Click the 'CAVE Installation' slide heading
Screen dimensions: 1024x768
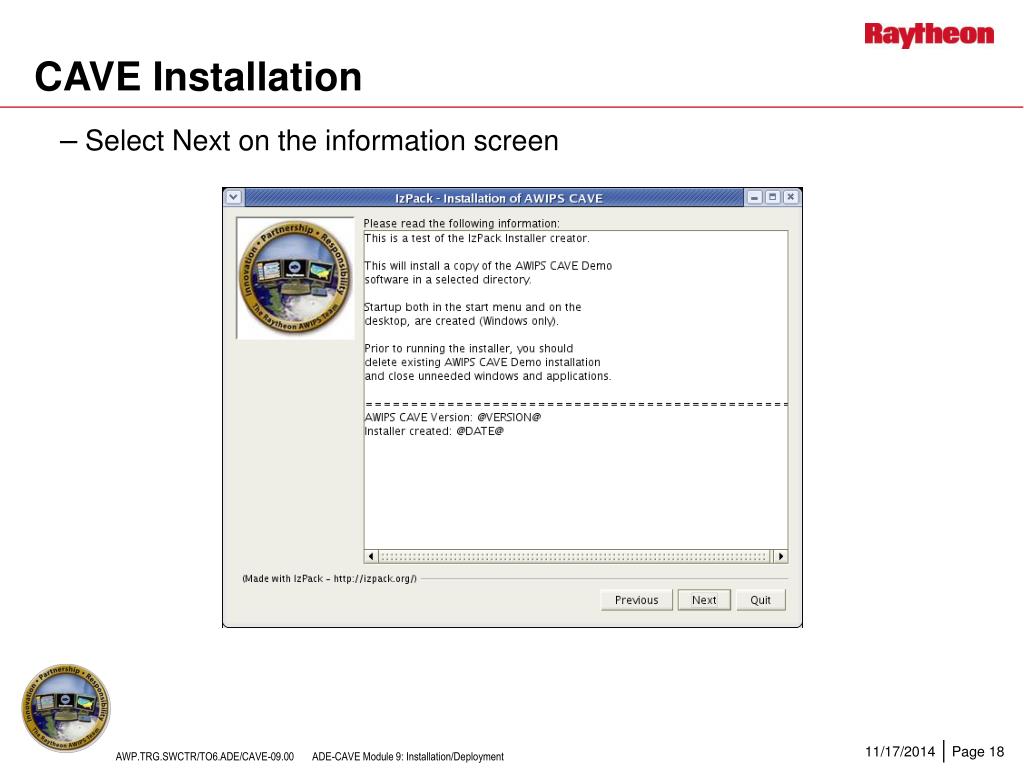pos(198,76)
